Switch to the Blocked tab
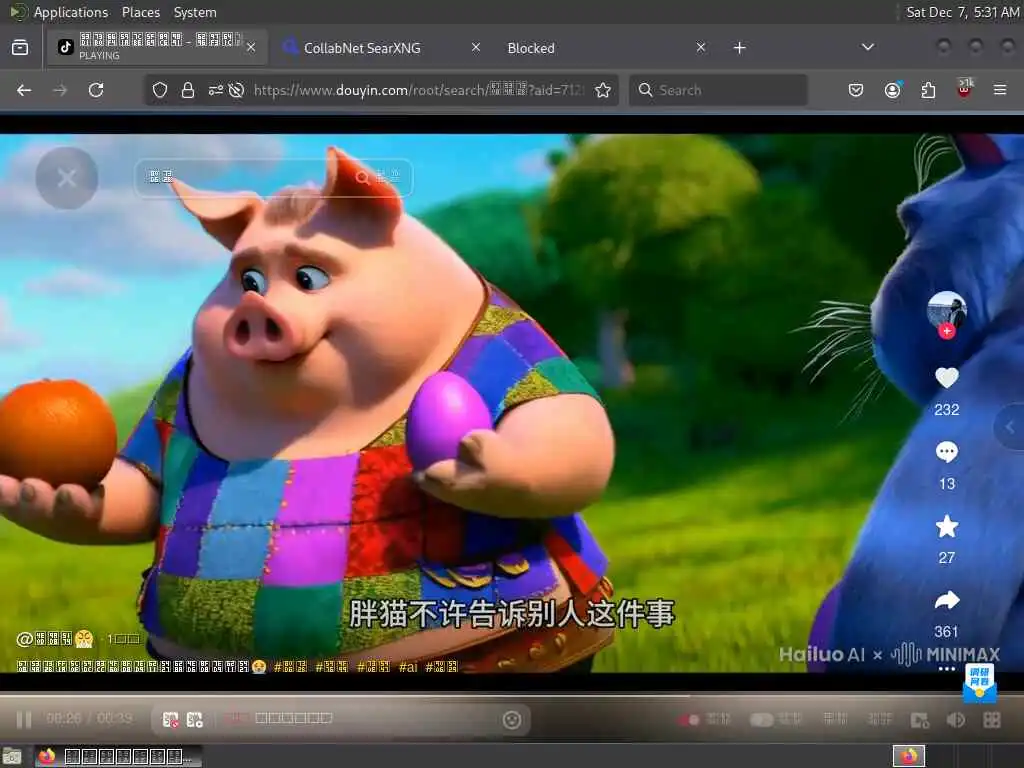This screenshot has width=1024, height=768. tap(531, 48)
